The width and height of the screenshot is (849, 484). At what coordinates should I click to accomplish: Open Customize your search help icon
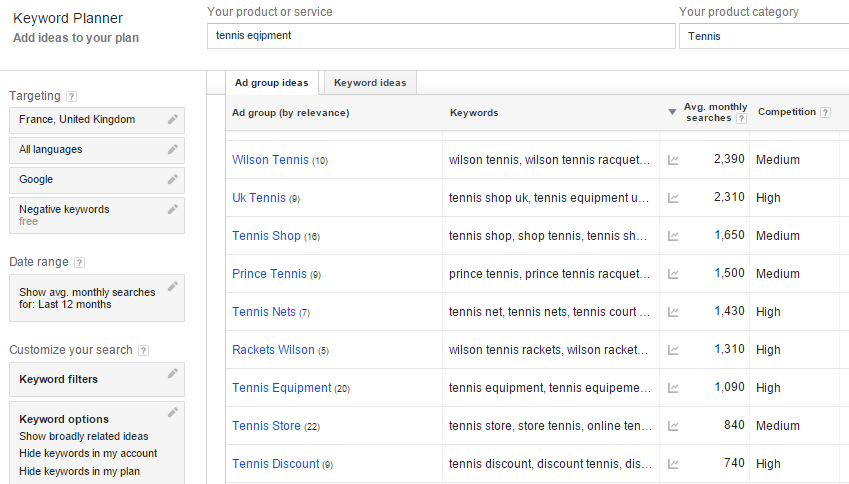click(143, 350)
